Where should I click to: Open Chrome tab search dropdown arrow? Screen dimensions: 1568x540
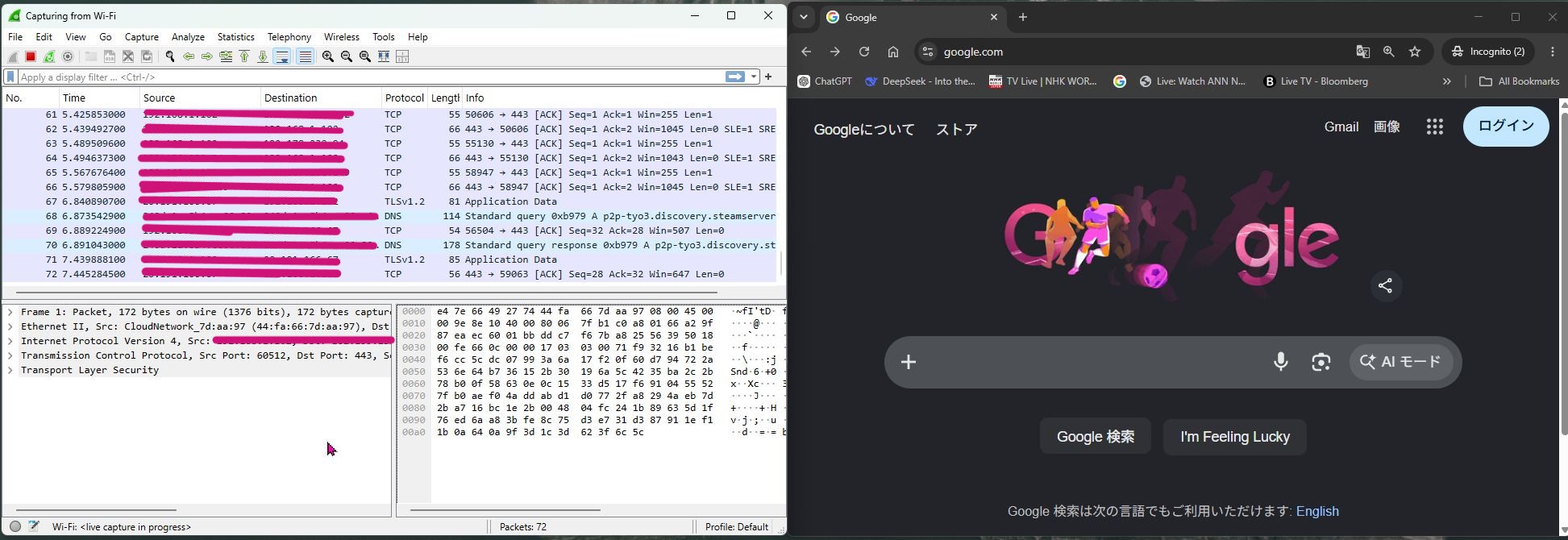(x=804, y=17)
